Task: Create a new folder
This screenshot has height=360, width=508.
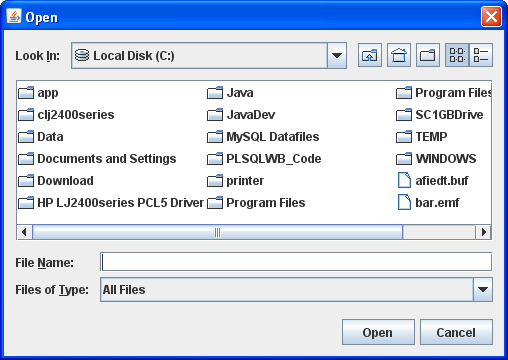Action: coord(428,55)
